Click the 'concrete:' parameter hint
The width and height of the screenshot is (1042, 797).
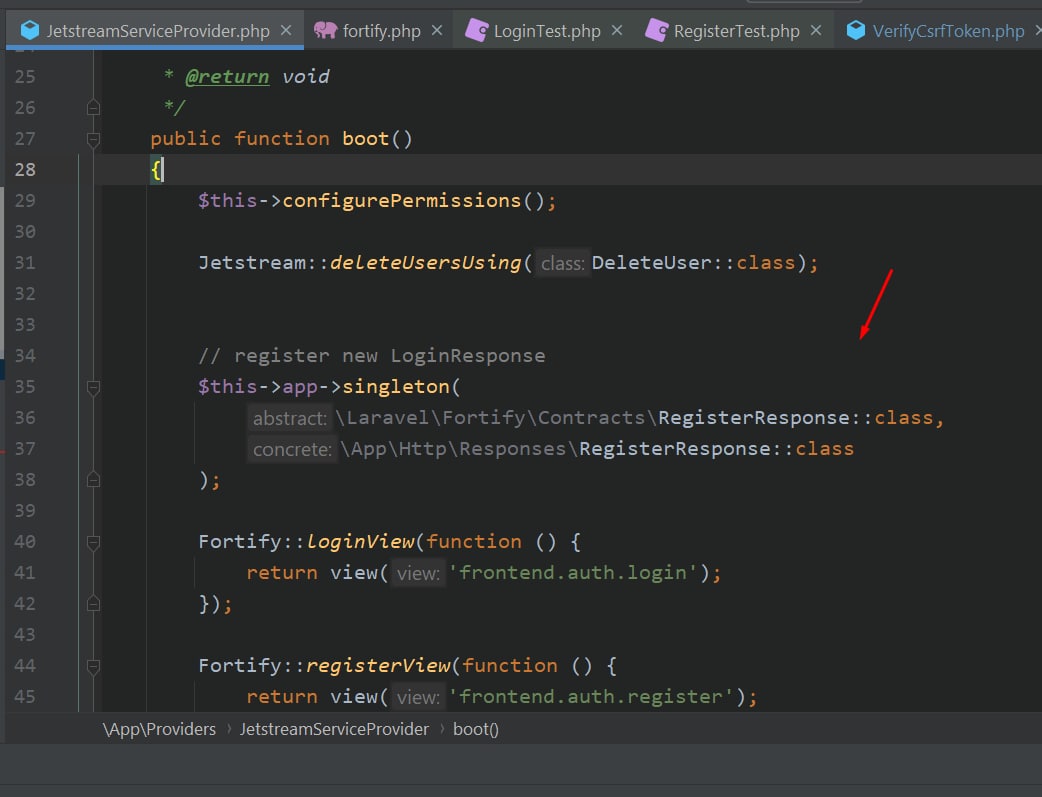pyautogui.click(x=292, y=449)
